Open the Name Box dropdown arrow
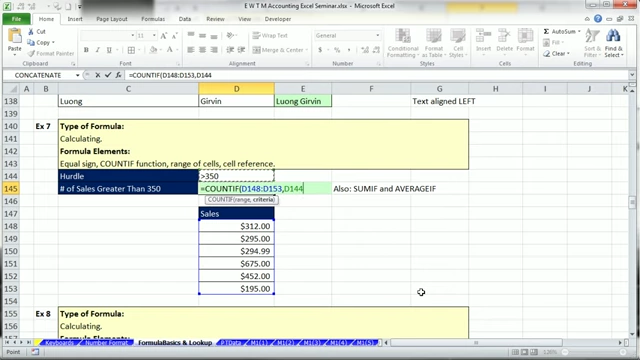 (x=77, y=75)
